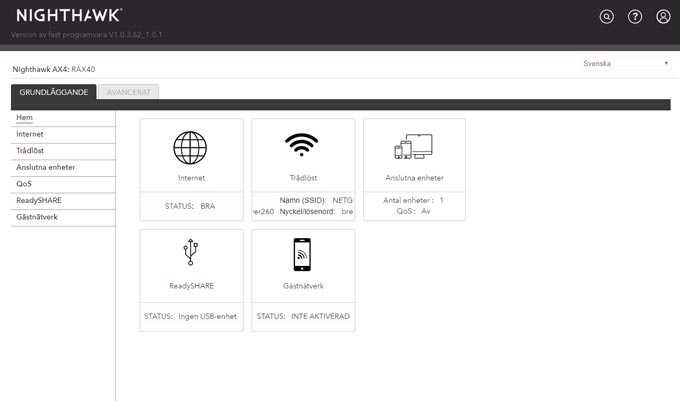This screenshot has width=680, height=401.
Task: Click the ReadySHARE USB icon
Action: [x=190, y=252]
